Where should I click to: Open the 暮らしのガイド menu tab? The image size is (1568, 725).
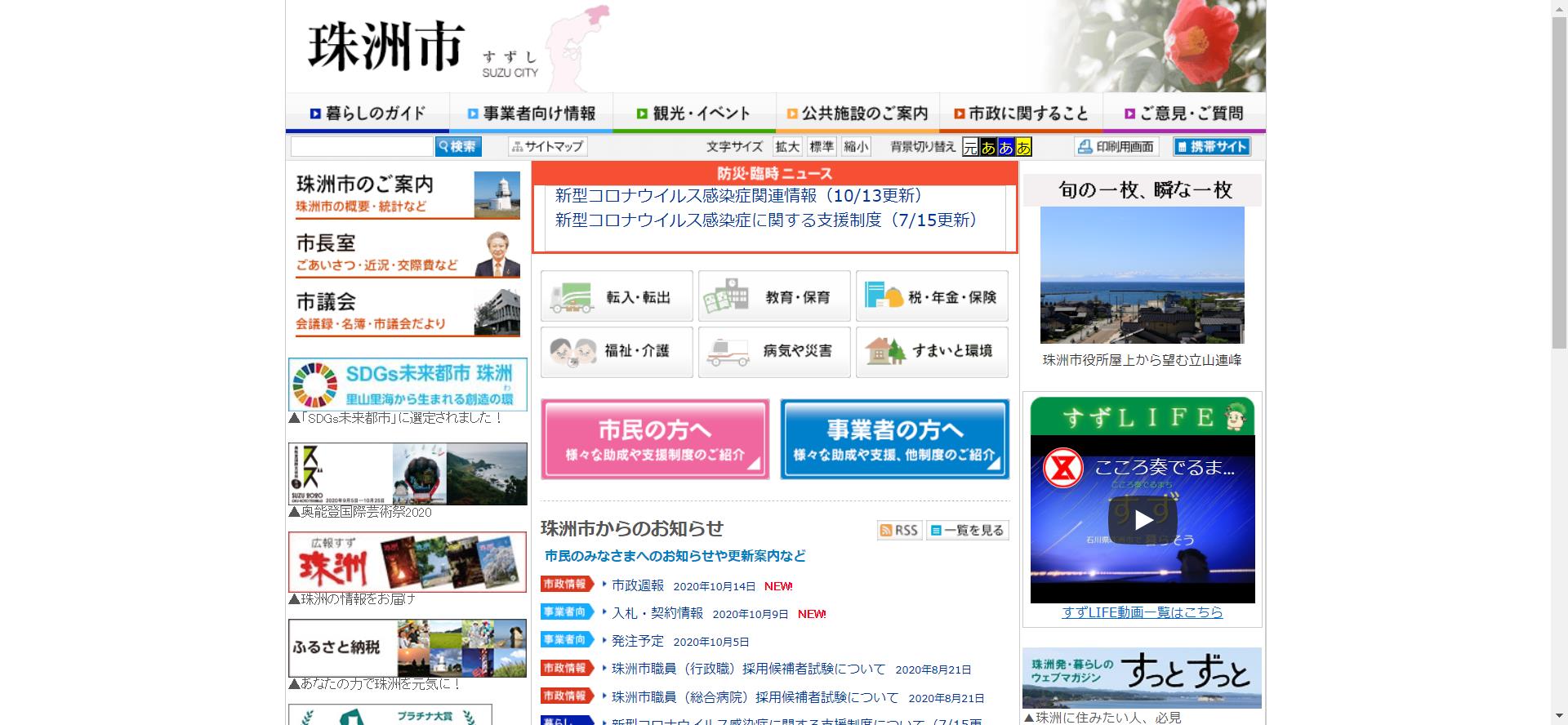click(x=367, y=113)
